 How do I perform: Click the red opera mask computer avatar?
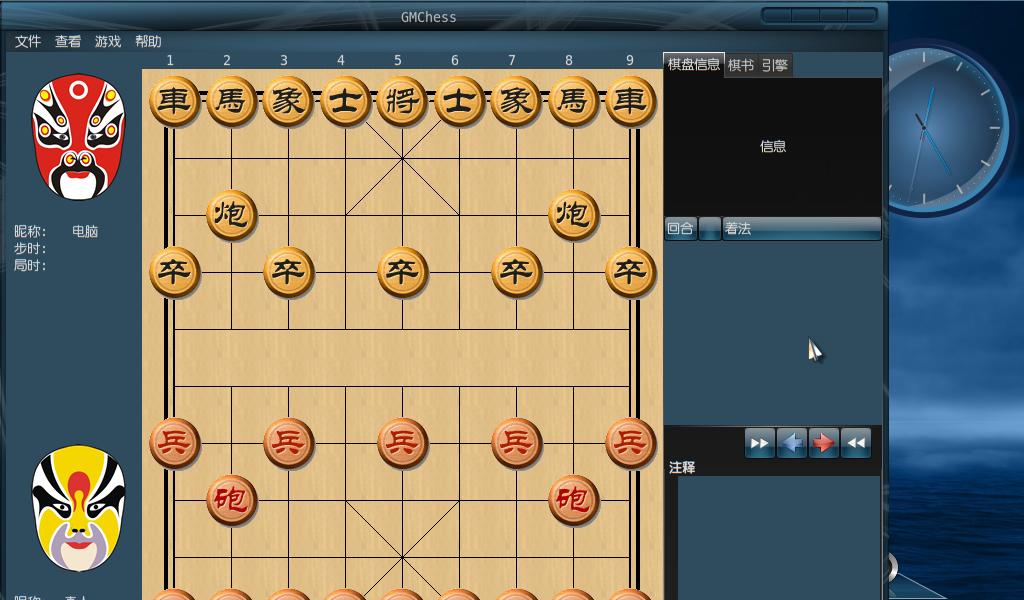(x=78, y=136)
